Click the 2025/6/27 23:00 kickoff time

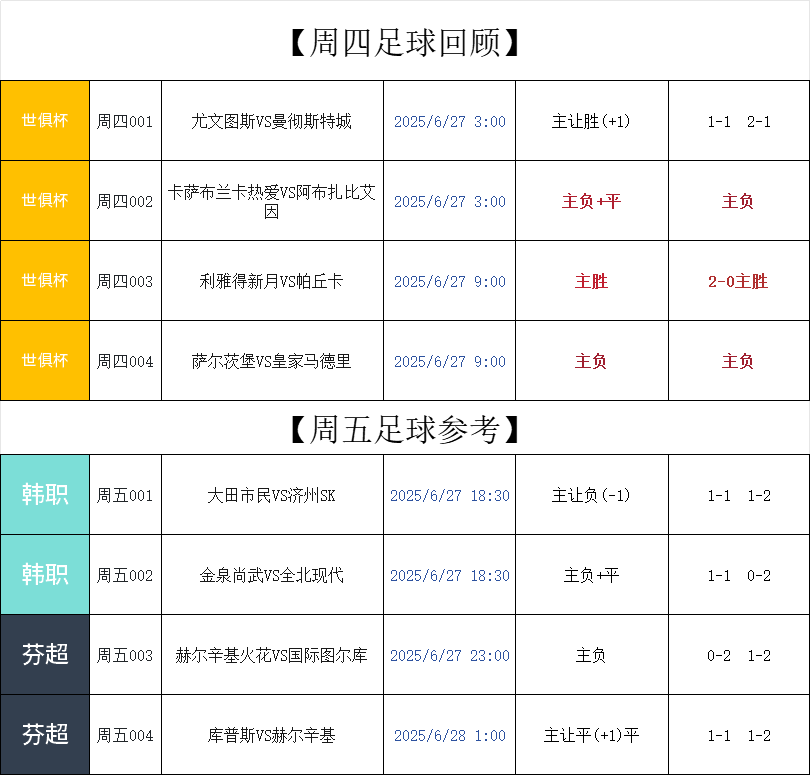point(449,655)
